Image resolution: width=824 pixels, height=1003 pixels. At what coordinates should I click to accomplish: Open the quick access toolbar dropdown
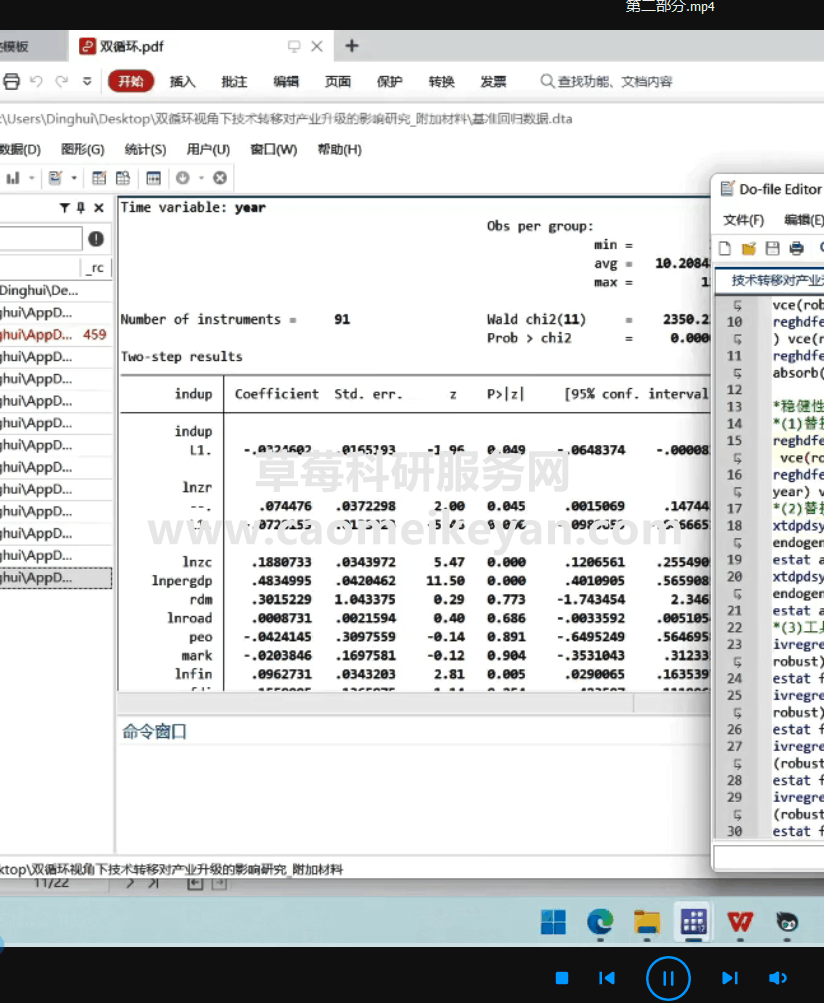(x=87, y=81)
